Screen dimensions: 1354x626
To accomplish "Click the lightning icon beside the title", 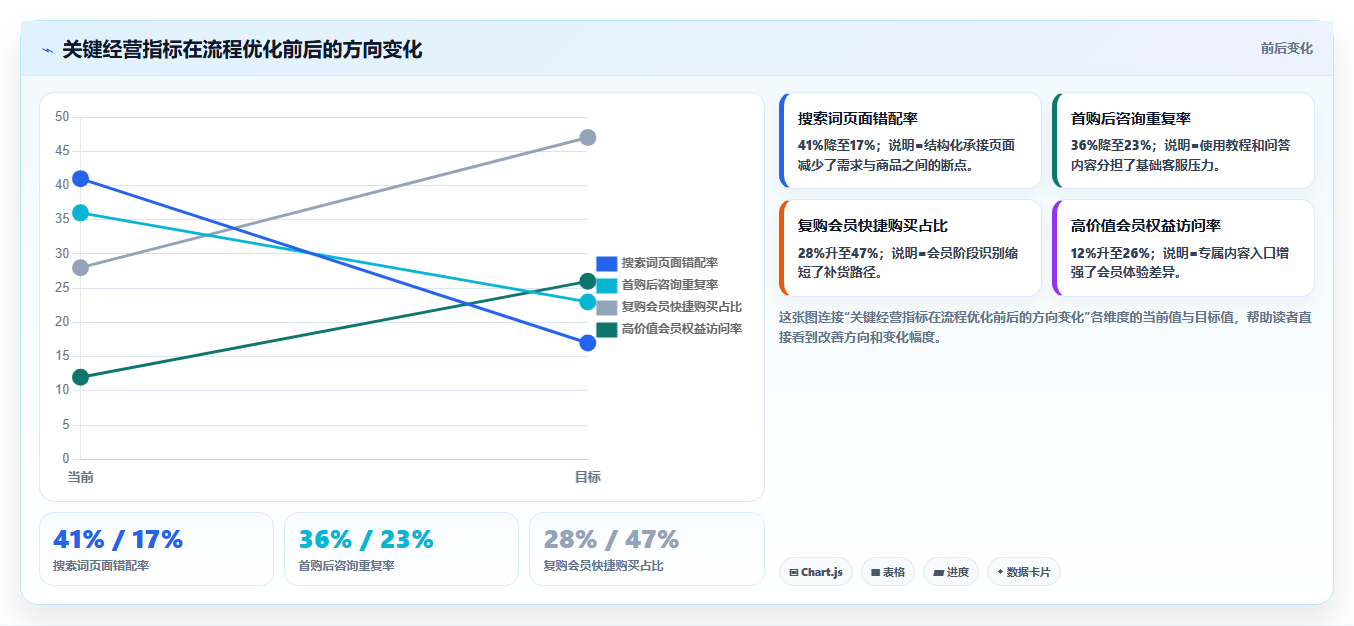I will [47, 50].
